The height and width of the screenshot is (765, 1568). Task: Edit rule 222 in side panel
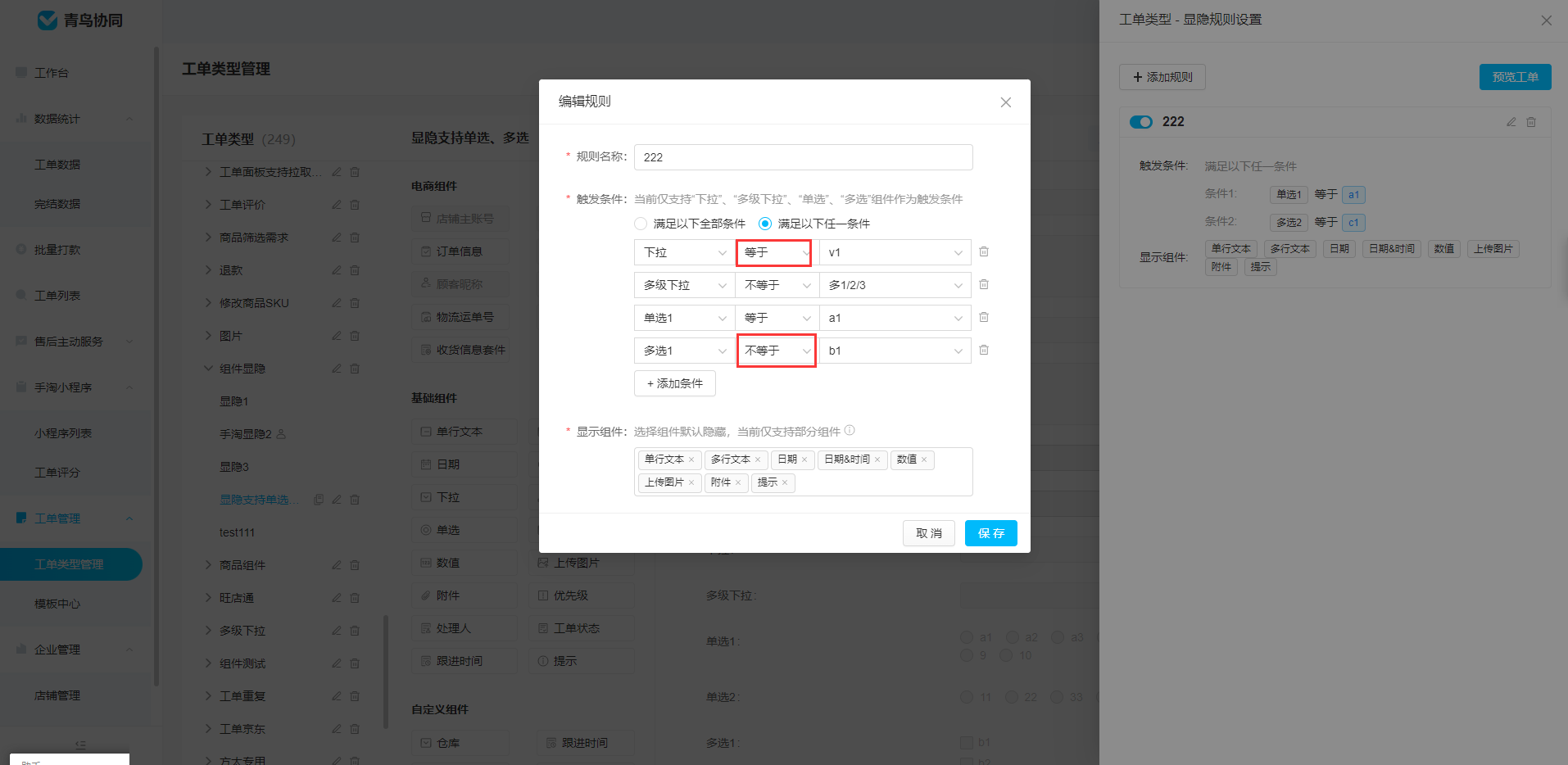tap(1511, 122)
